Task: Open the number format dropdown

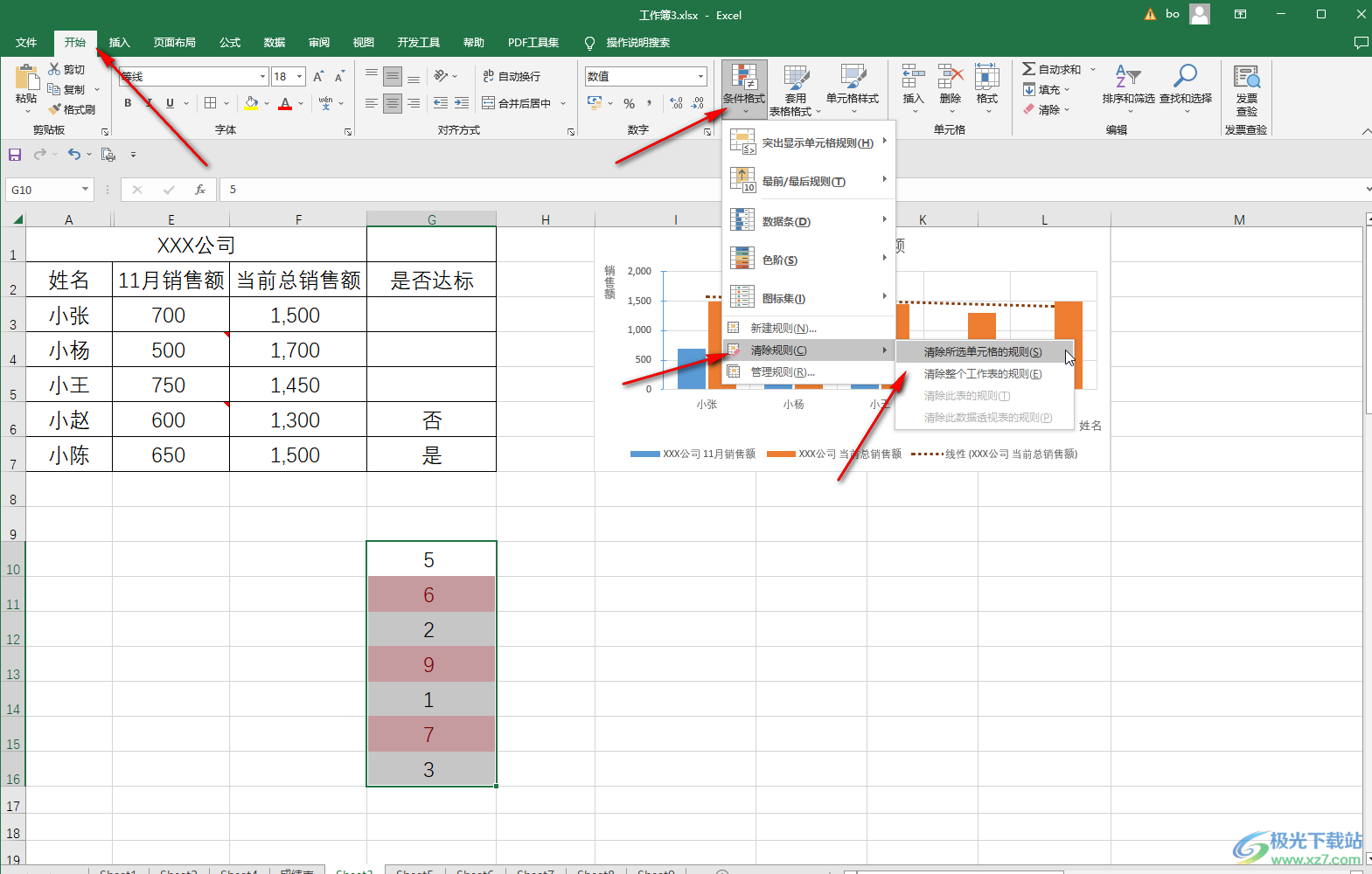Action: point(700,77)
